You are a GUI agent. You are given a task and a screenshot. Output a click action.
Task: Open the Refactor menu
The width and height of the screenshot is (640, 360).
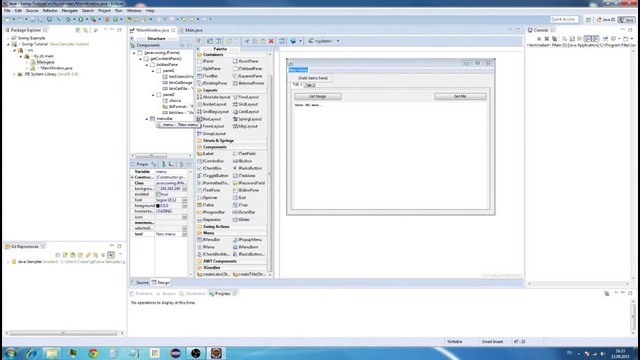coord(50,11)
